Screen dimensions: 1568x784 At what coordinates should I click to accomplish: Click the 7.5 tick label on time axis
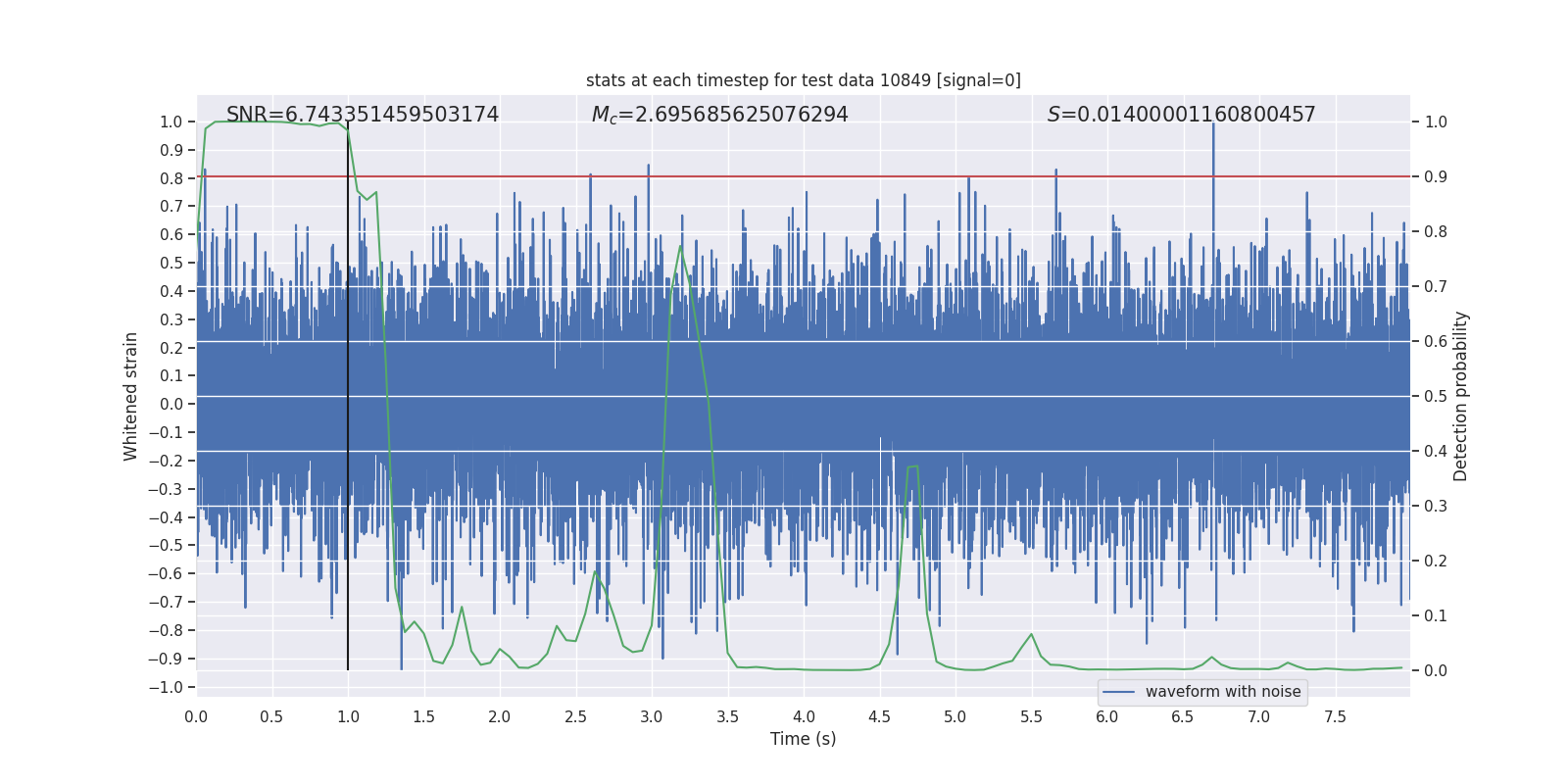pos(1335,717)
